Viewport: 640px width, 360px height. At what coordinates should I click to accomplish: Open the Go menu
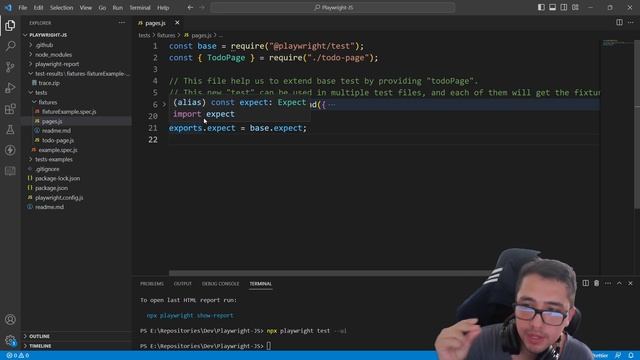[x=102, y=7]
